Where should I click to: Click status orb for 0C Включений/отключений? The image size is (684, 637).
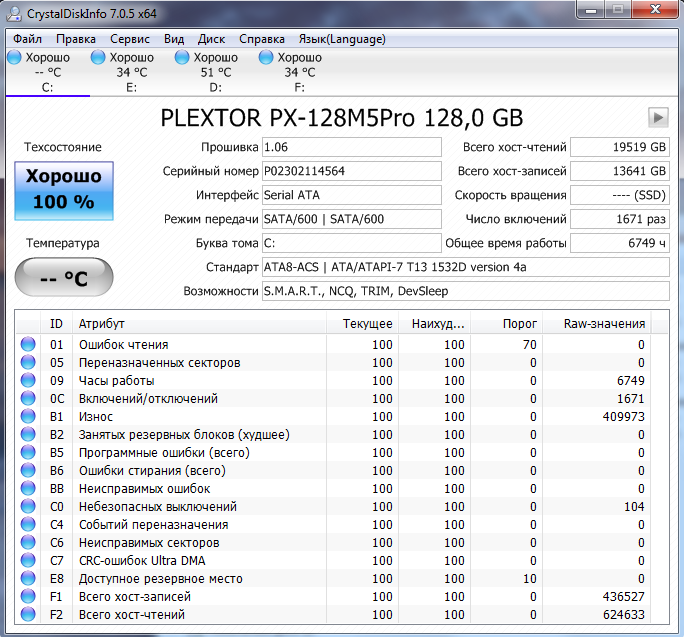(x=28, y=398)
